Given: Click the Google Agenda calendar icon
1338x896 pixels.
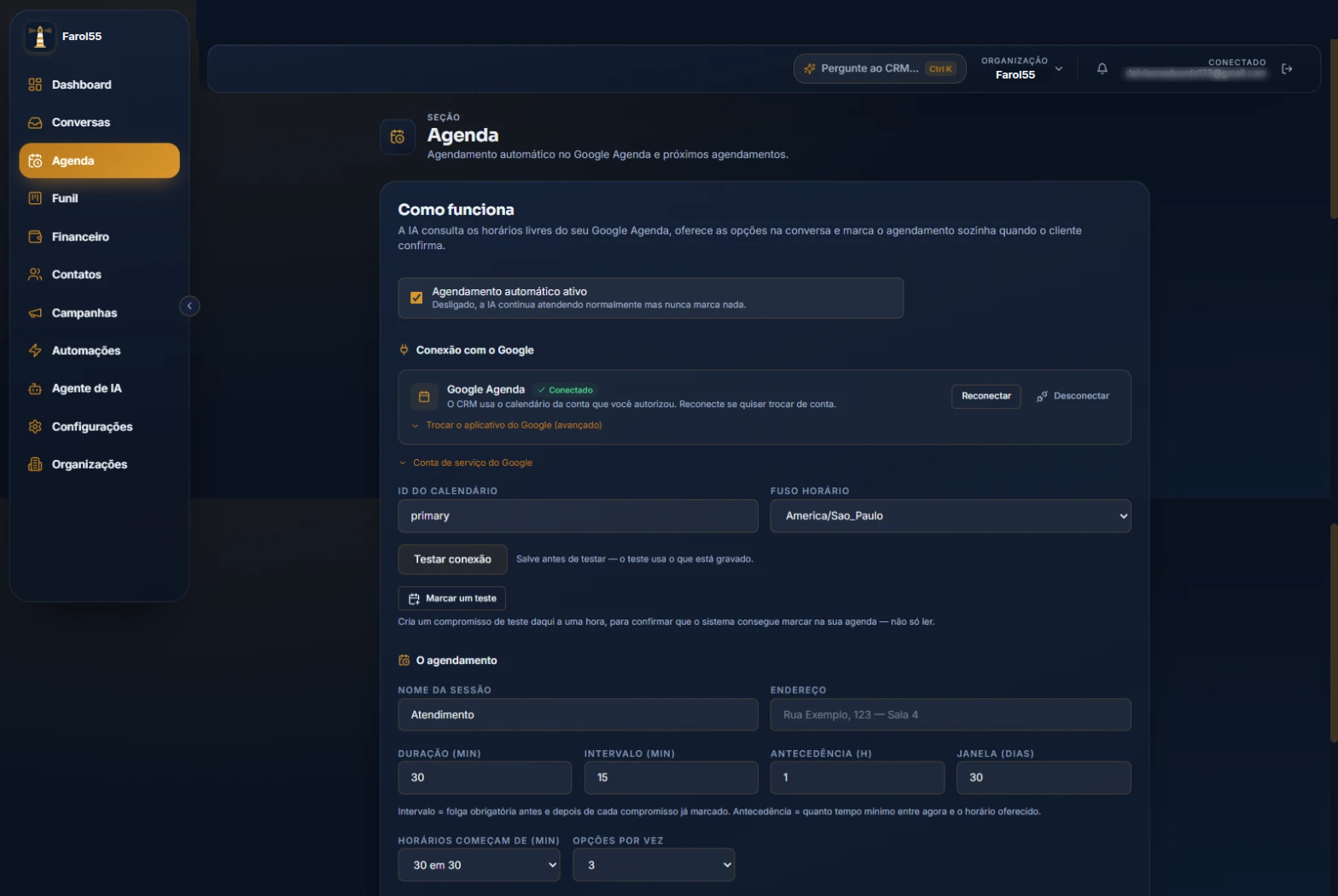Looking at the screenshot, I should [424, 397].
